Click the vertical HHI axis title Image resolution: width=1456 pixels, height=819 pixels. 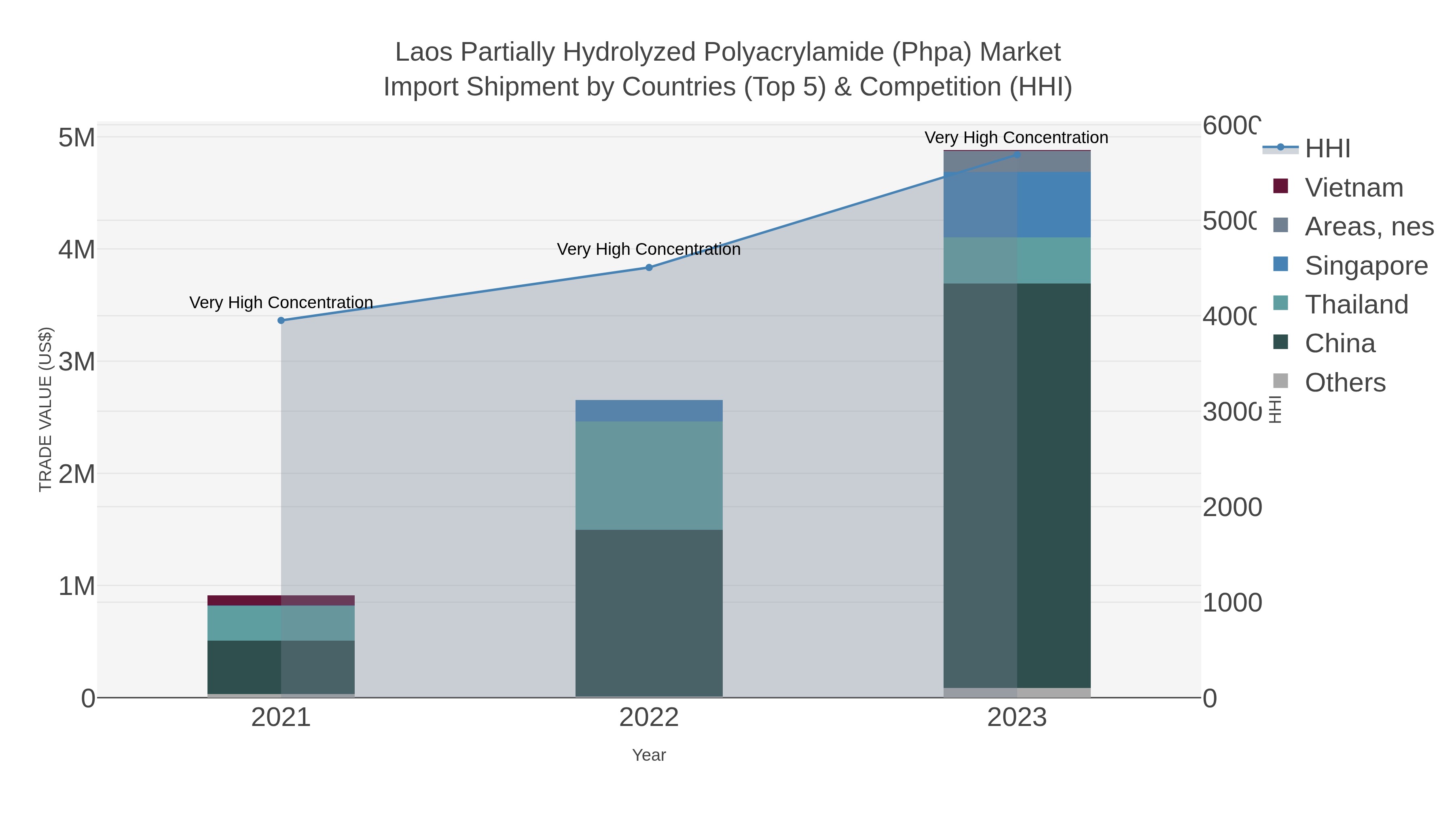tap(1276, 409)
